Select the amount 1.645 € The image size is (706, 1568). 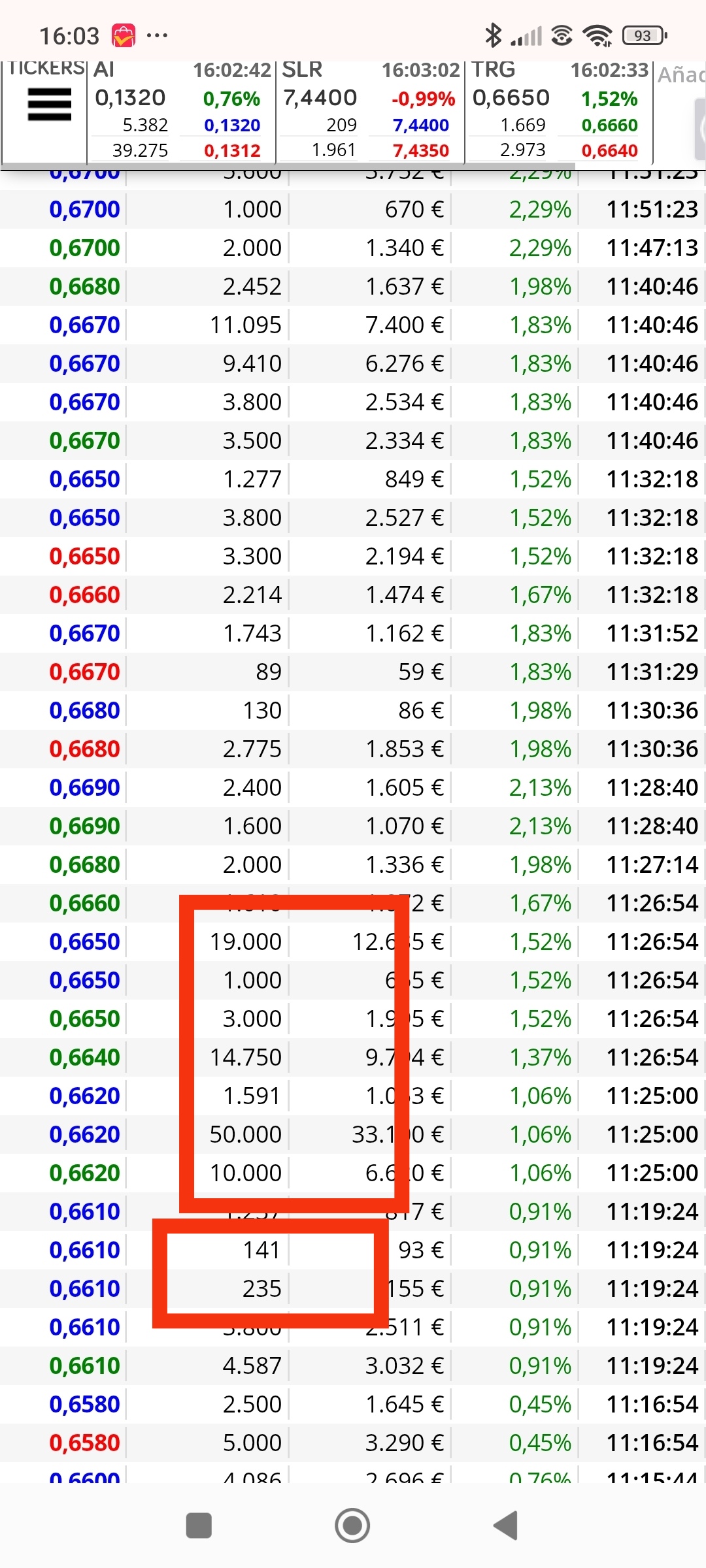point(405,1405)
